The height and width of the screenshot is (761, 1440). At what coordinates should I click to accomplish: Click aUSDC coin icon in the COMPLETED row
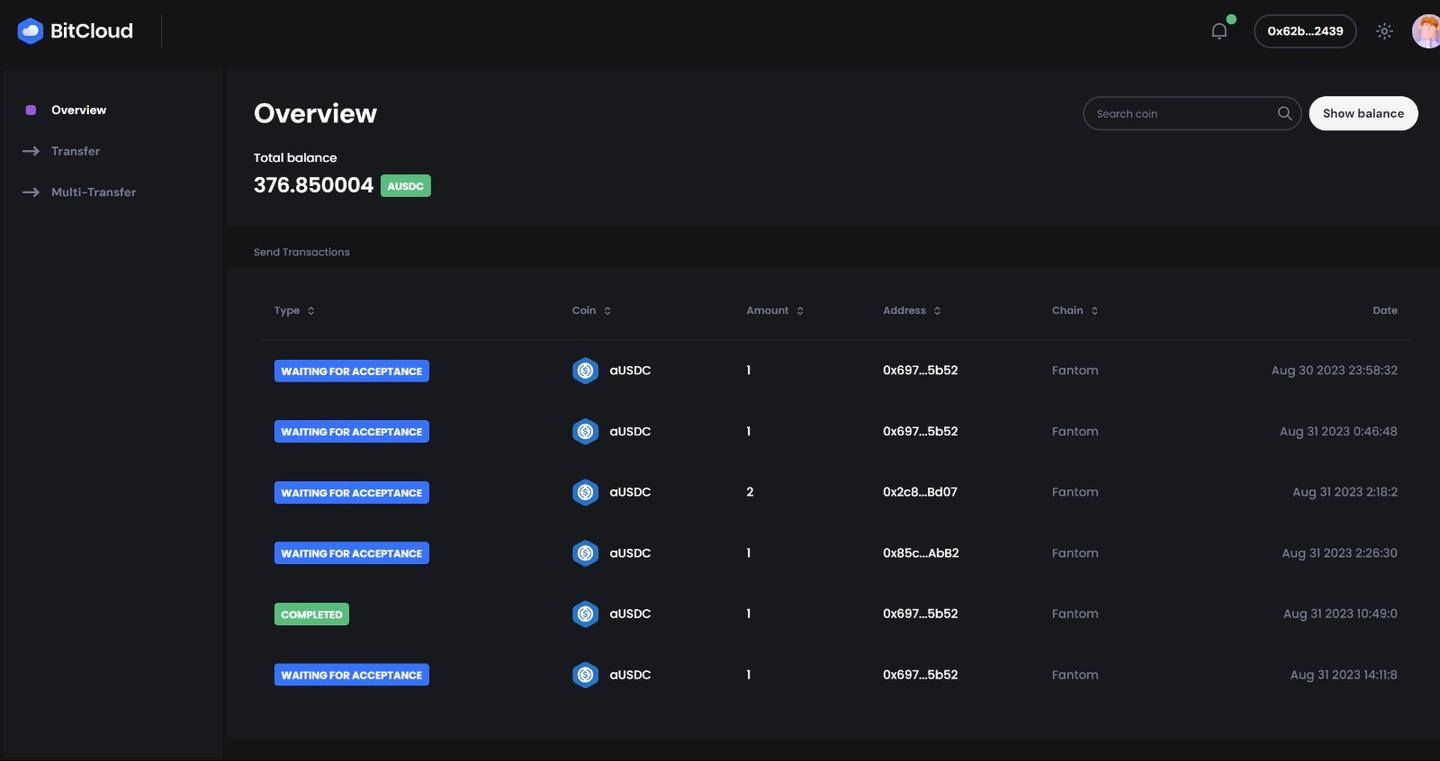tap(585, 614)
